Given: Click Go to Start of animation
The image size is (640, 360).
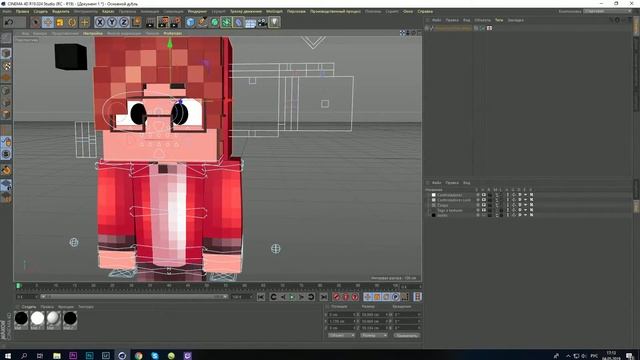Looking at the screenshot, I should (x=261, y=297).
